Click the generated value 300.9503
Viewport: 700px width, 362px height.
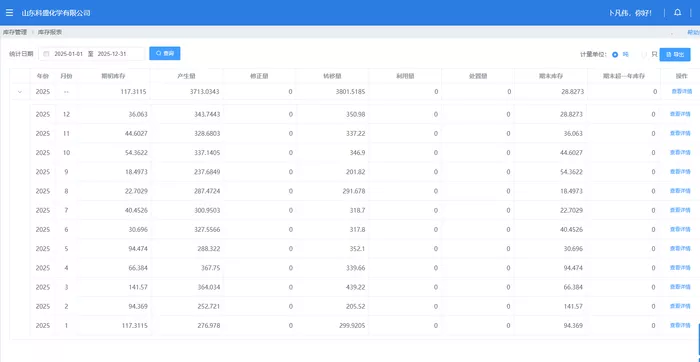(x=208, y=210)
